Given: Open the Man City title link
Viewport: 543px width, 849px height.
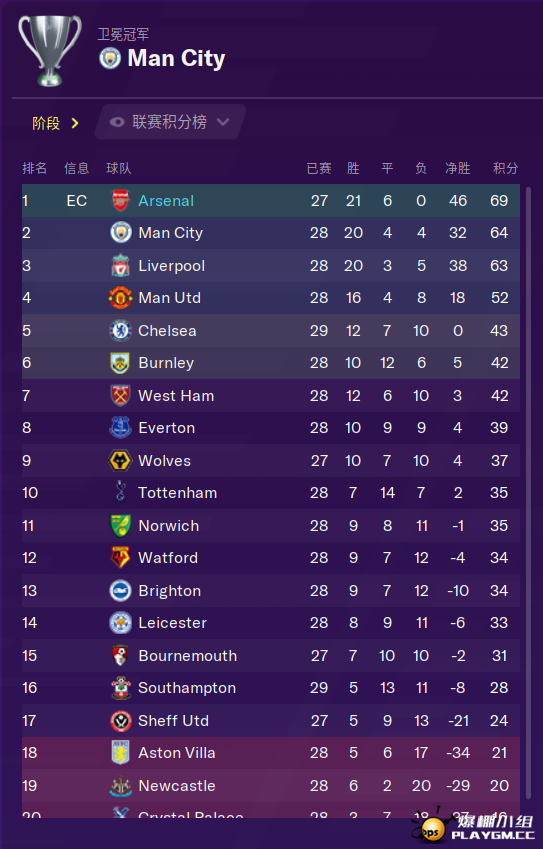Looking at the screenshot, I should tap(176, 58).
